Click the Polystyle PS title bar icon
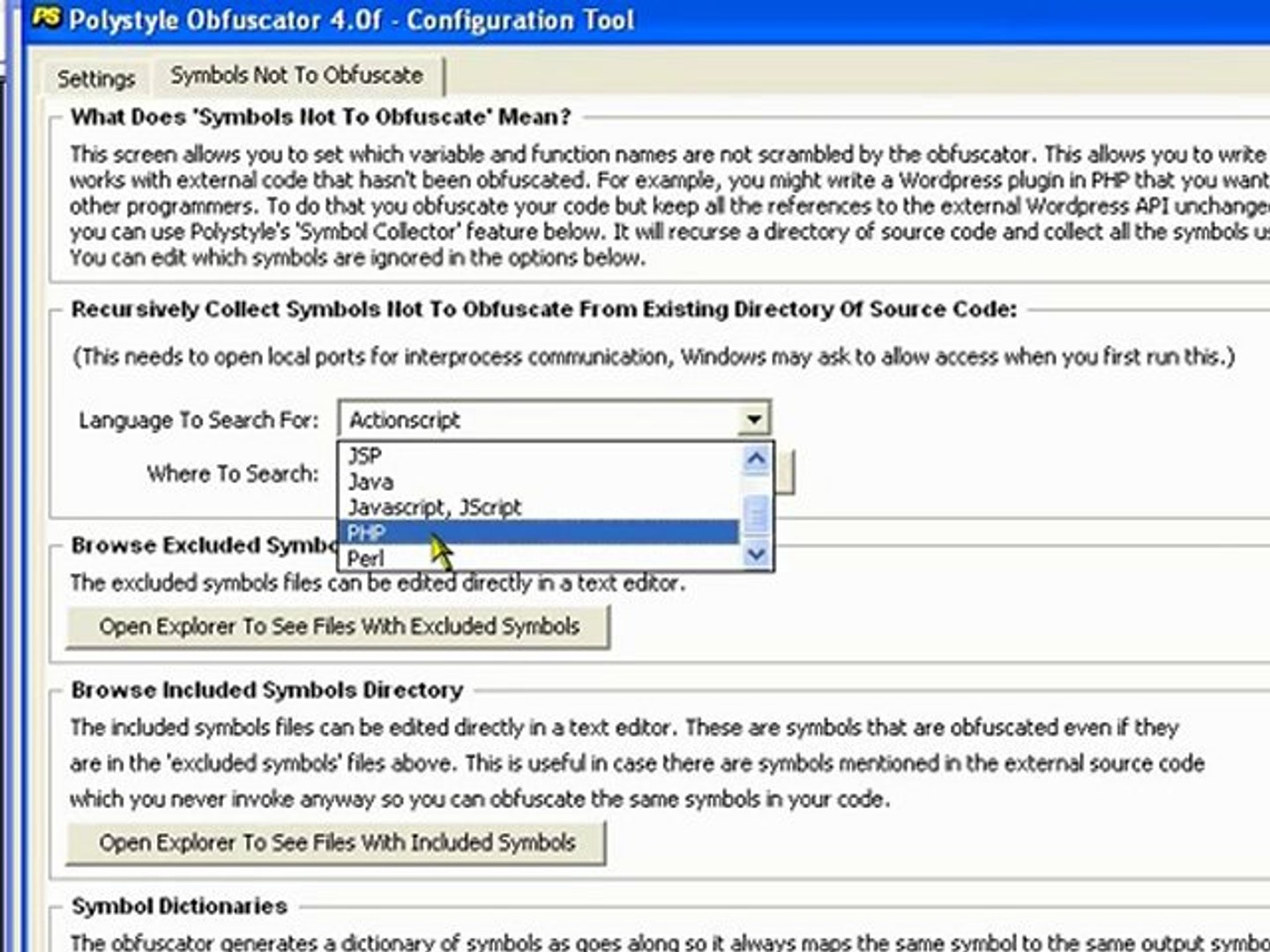 [x=45, y=17]
